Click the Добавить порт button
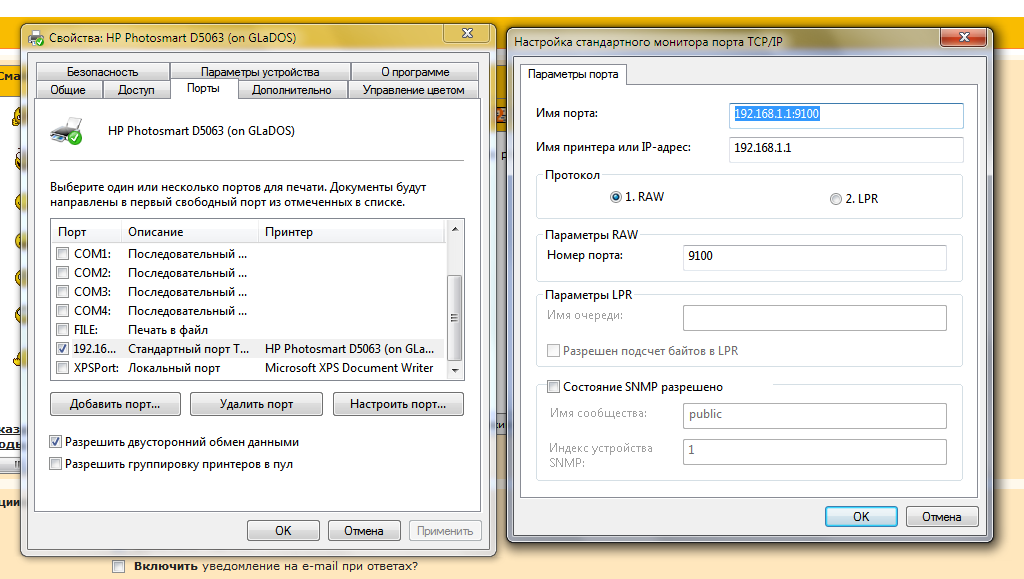This screenshot has height=579, width=1024. tap(115, 404)
